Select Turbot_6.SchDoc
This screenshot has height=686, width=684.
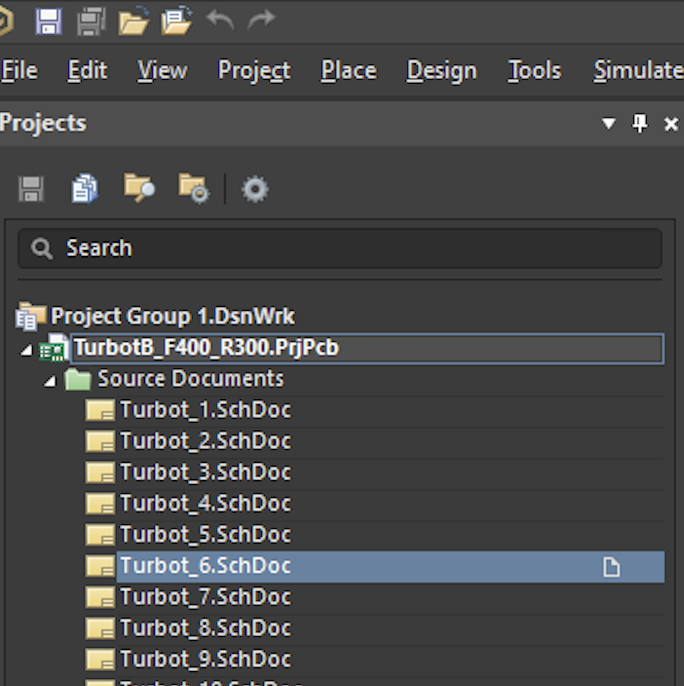(390, 567)
